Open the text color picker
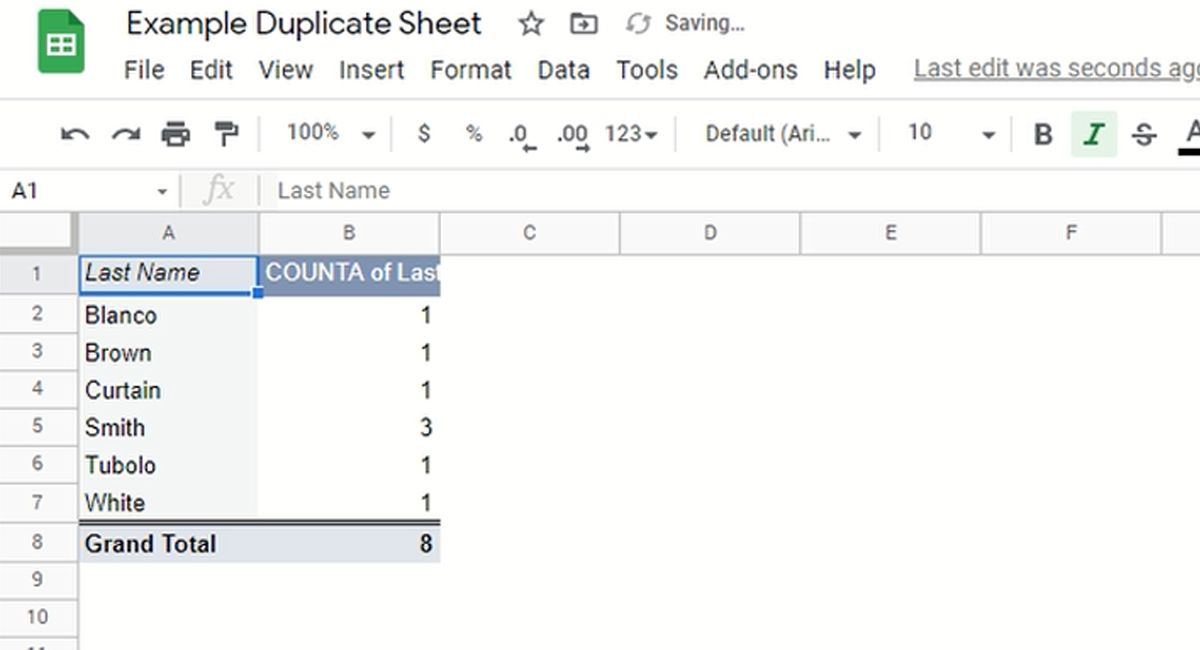The width and height of the screenshot is (1200, 650). click(x=1192, y=133)
